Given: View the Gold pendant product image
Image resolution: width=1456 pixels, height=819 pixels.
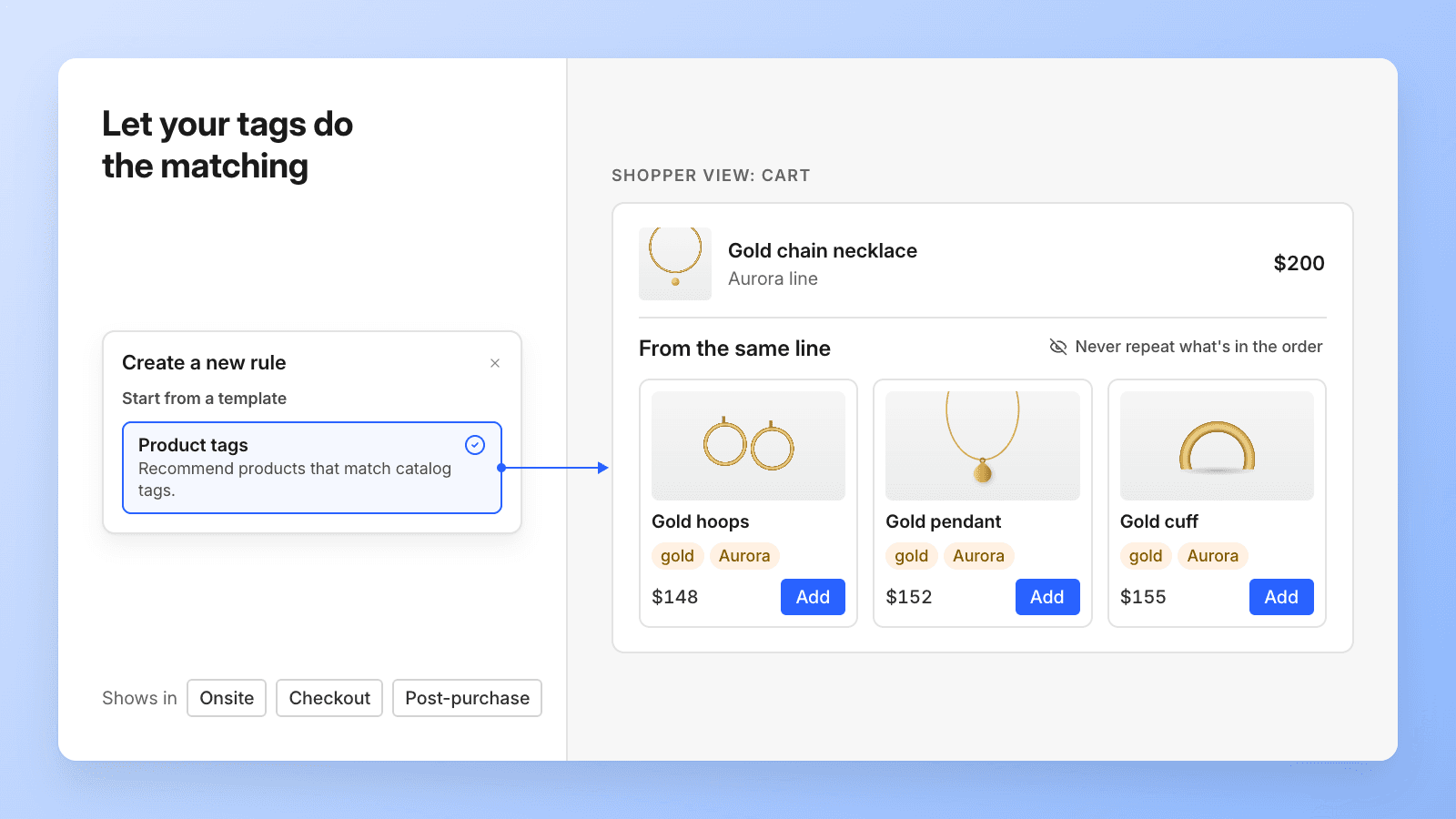Looking at the screenshot, I should [x=983, y=446].
